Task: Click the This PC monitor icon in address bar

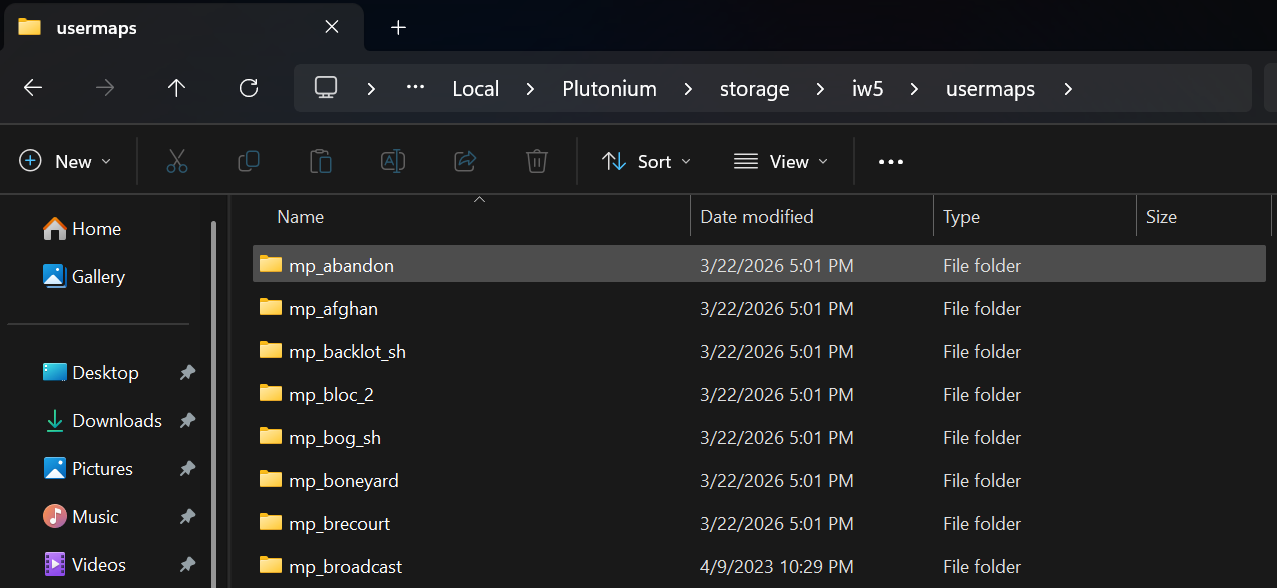Action: pyautogui.click(x=326, y=88)
